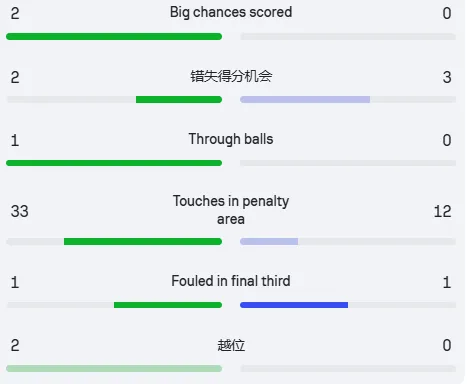
Task: Click the home value 33 for touches
Action: coord(20,211)
